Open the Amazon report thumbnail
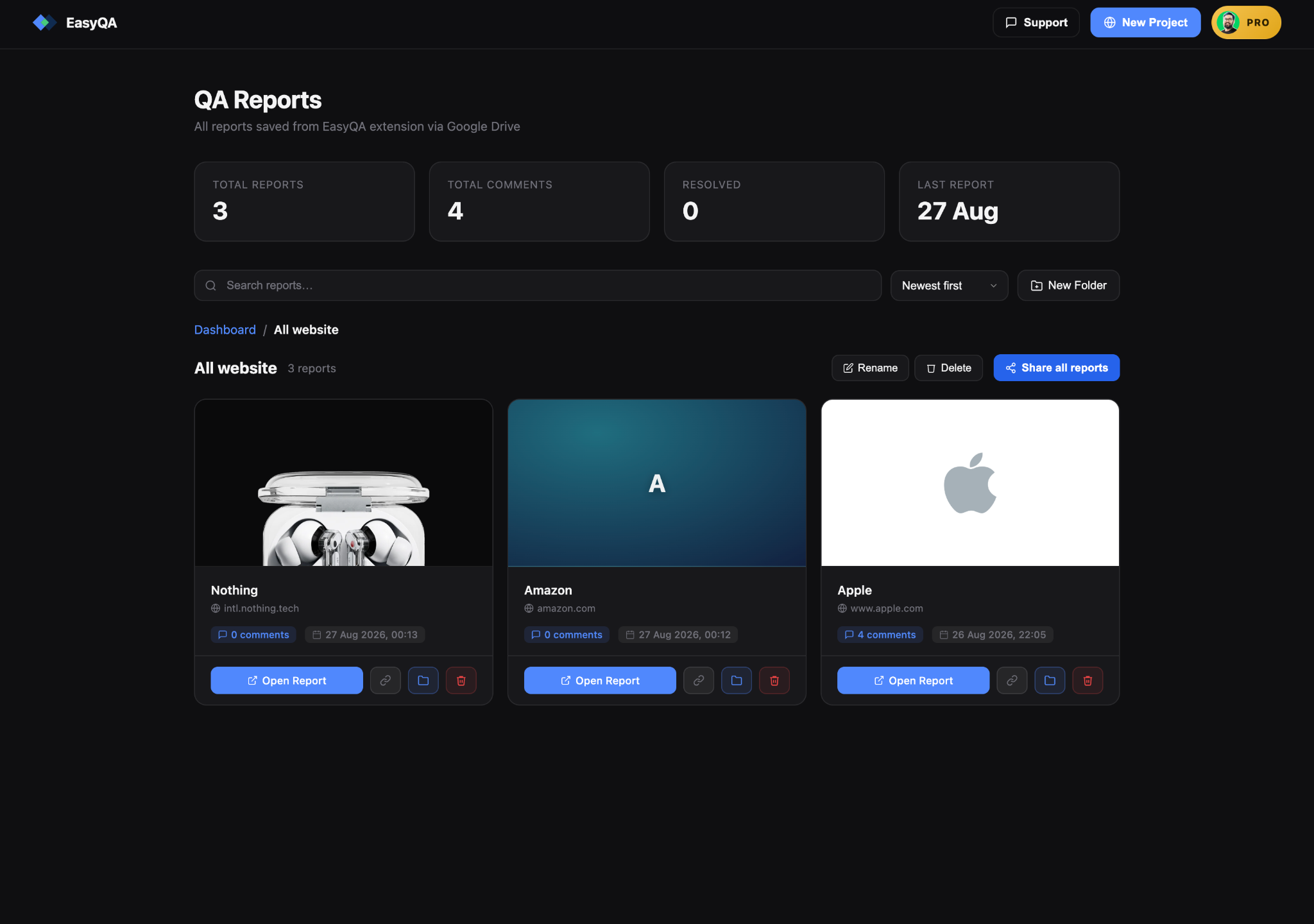Image resolution: width=1314 pixels, height=924 pixels. 657,483
